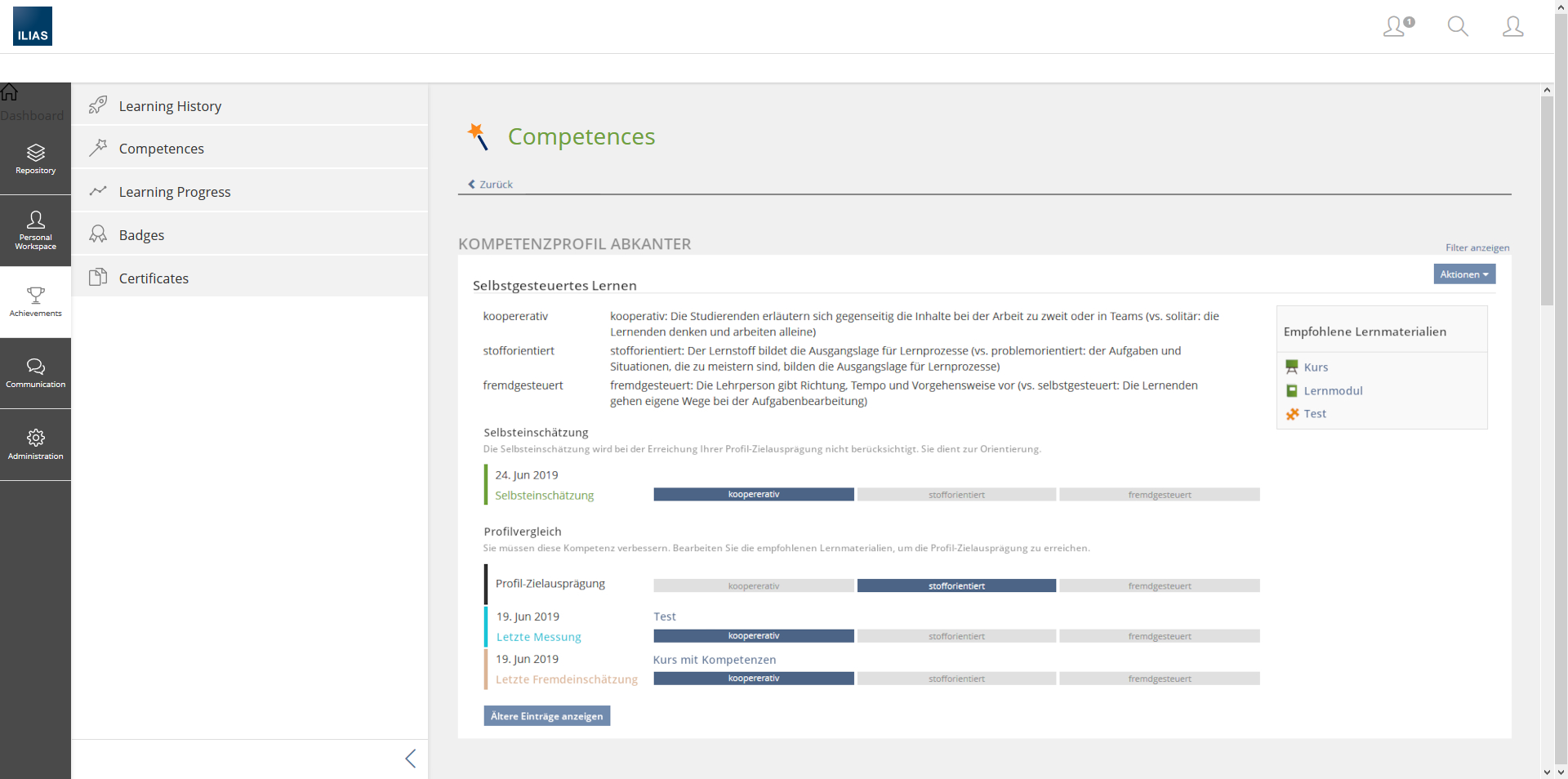Go back using Zurück link

click(491, 185)
